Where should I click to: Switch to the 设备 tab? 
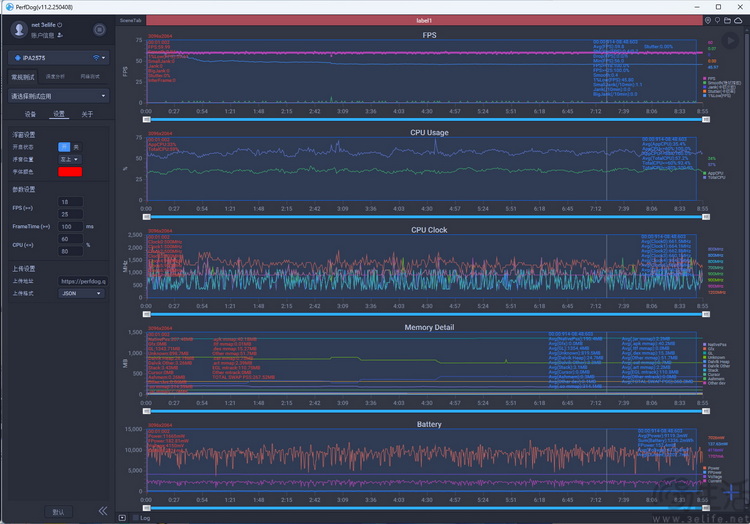click(30, 114)
